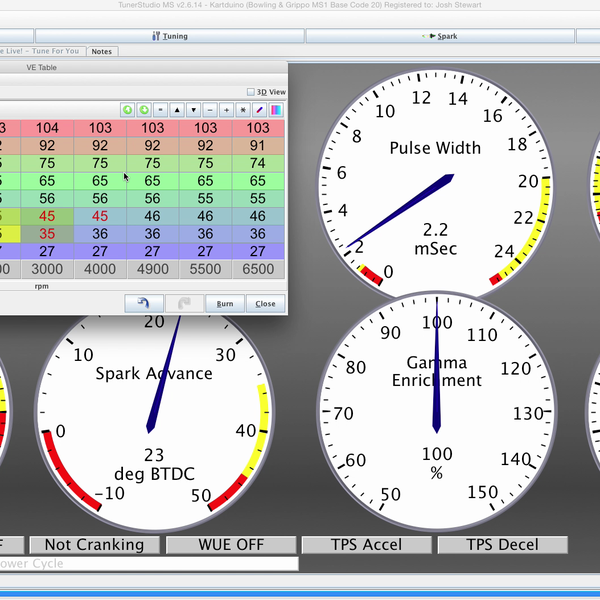Enable the 3D View checkbox
Viewport: 600px width, 600px height.
coord(251,92)
